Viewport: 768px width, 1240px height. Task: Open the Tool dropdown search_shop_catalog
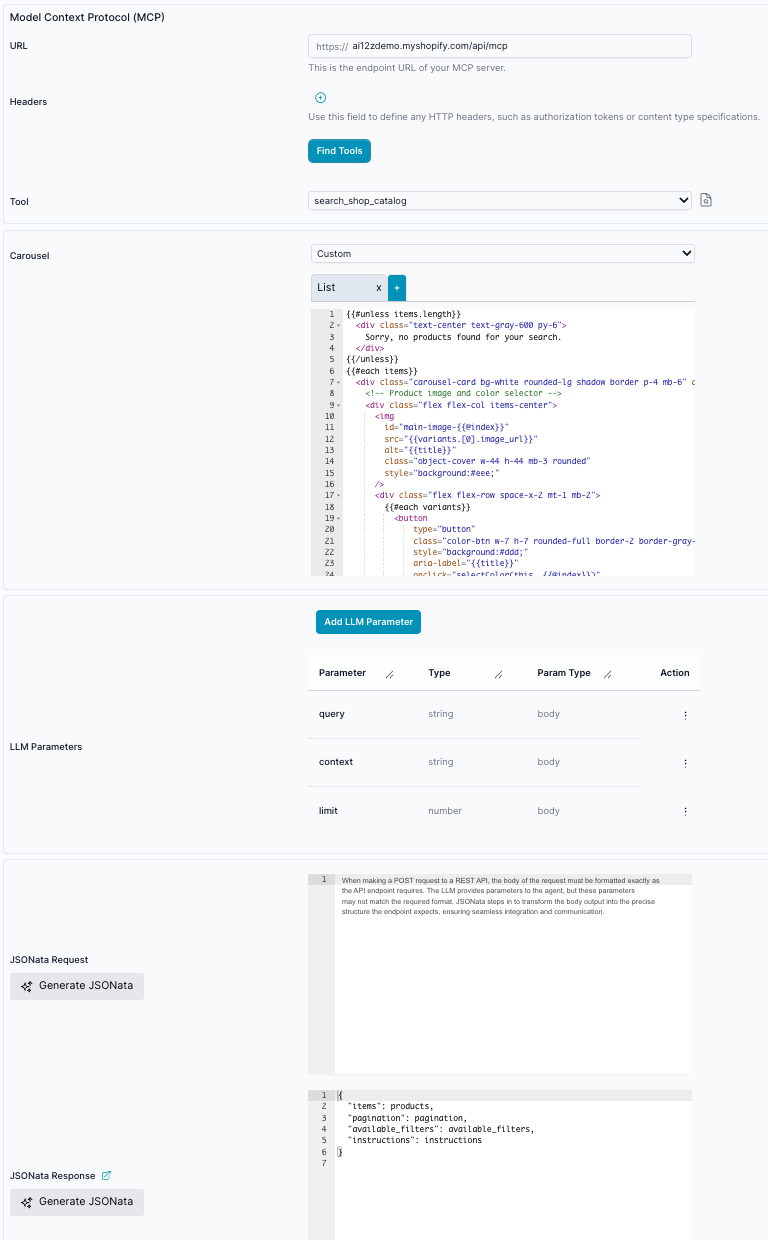500,200
